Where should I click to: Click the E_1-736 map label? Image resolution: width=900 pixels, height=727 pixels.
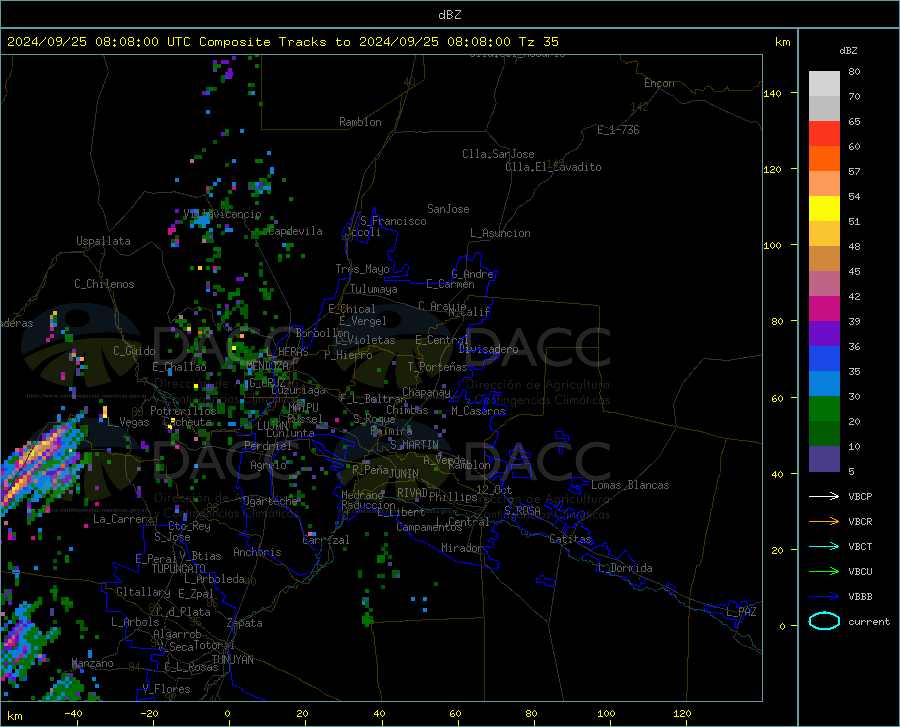618,130
